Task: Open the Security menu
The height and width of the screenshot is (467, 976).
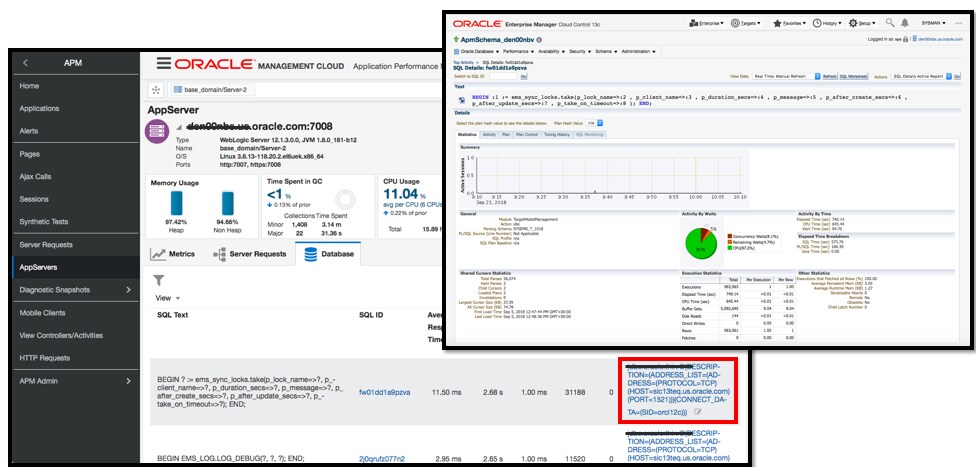Action: pos(580,51)
